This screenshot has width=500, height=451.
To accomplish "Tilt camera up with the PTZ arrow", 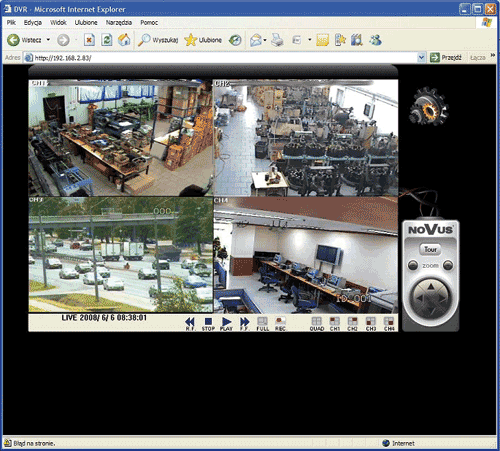I will (431, 286).
